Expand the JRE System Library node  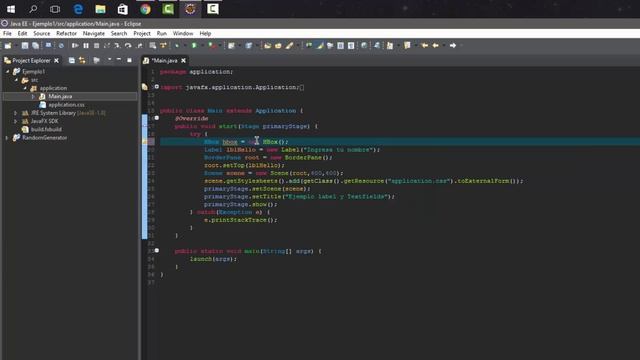[16, 113]
